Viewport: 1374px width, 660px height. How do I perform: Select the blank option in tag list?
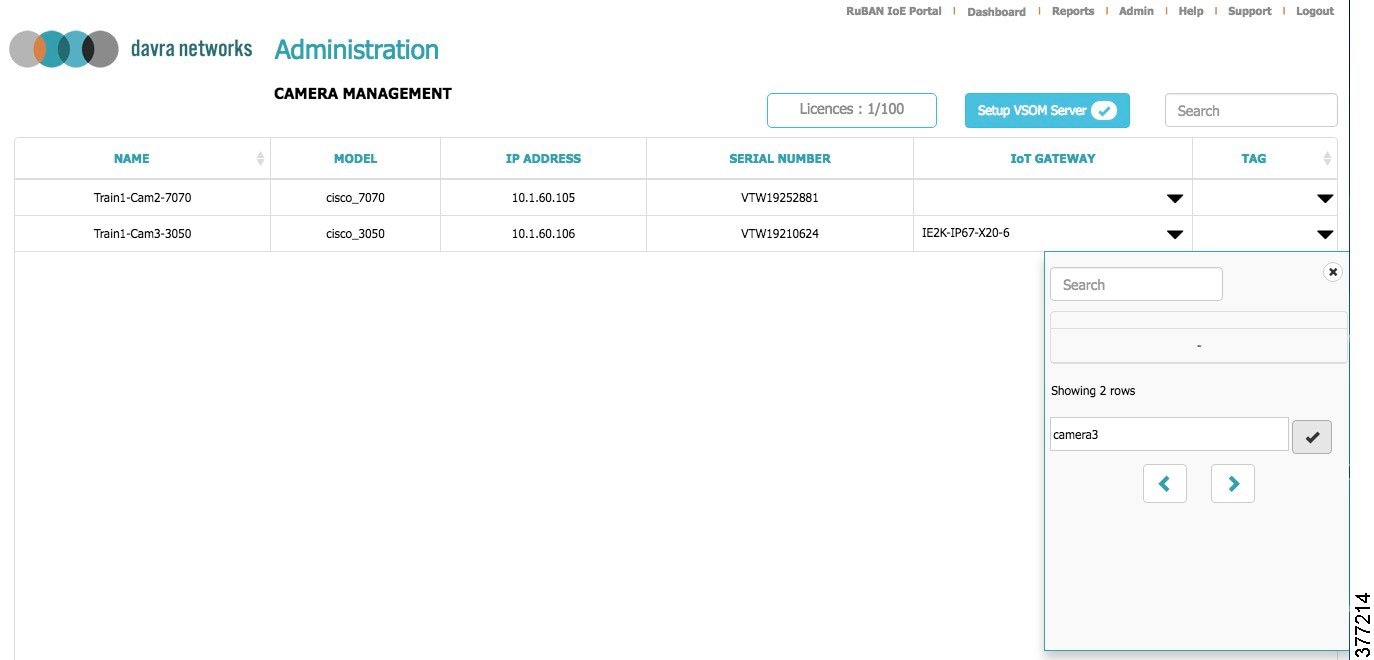click(x=1198, y=320)
